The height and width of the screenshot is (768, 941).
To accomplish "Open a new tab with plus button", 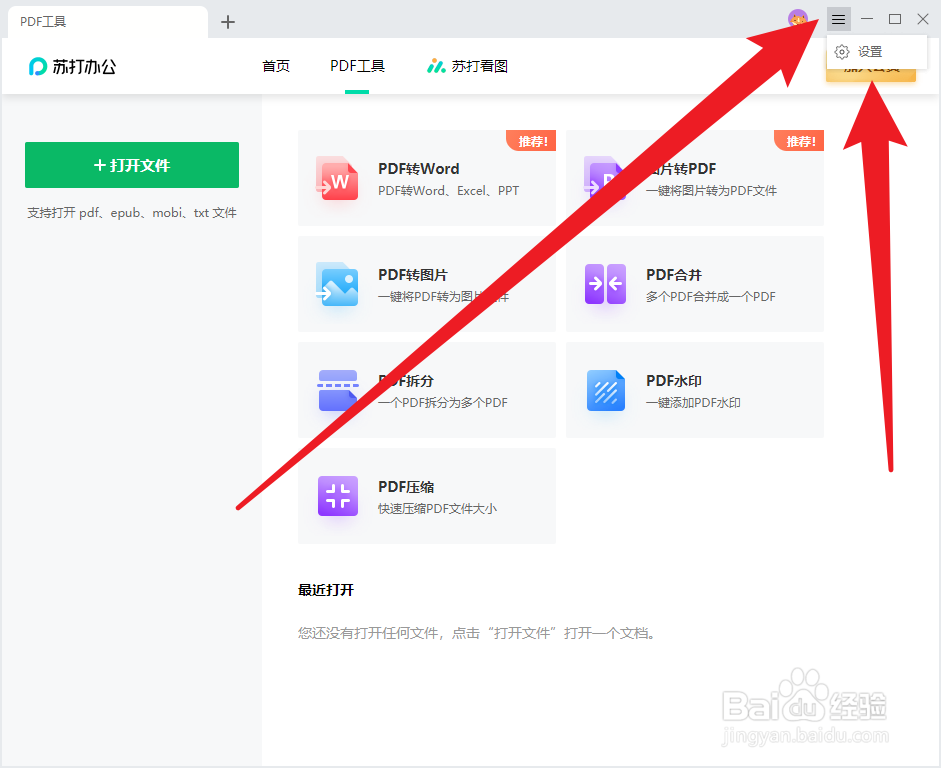I will 227,22.
